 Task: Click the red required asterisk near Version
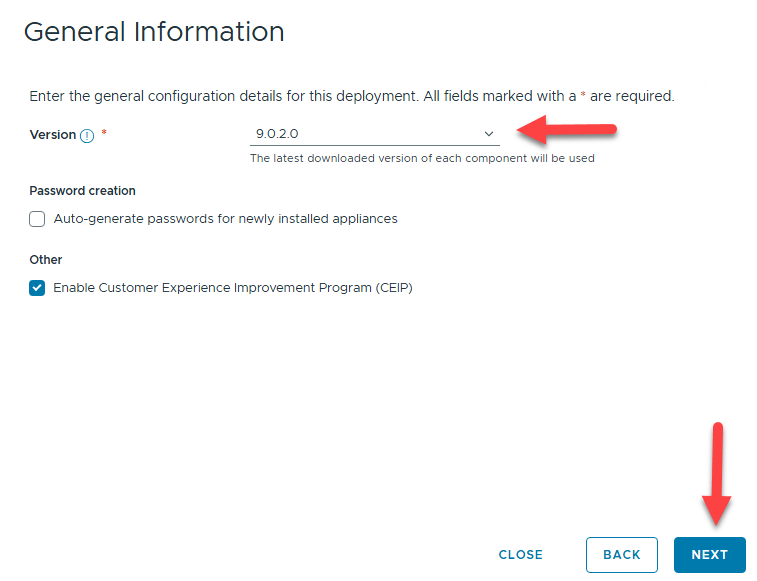104,134
